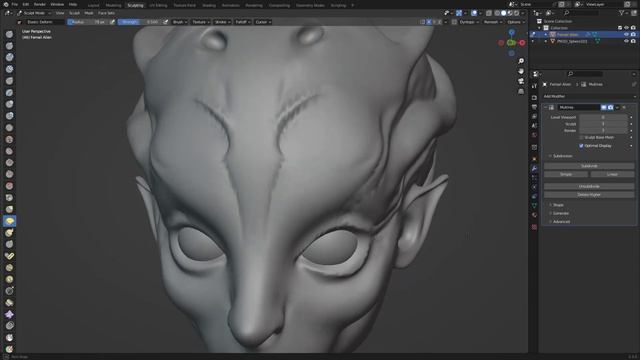
Task: Select the highlighted Elastic Deform tool
Action: click(9, 221)
